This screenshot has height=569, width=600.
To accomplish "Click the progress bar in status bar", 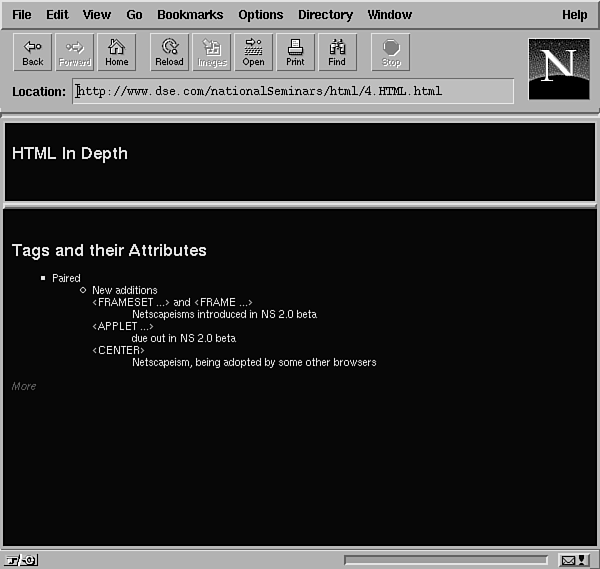I will 445,560.
